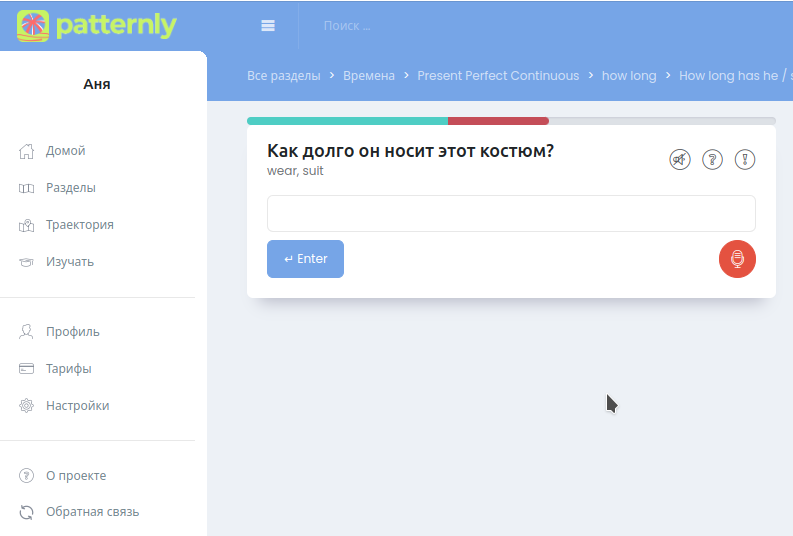Click the Patternly logo
Image resolution: width=793 pixels, height=536 pixels.
(97, 26)
